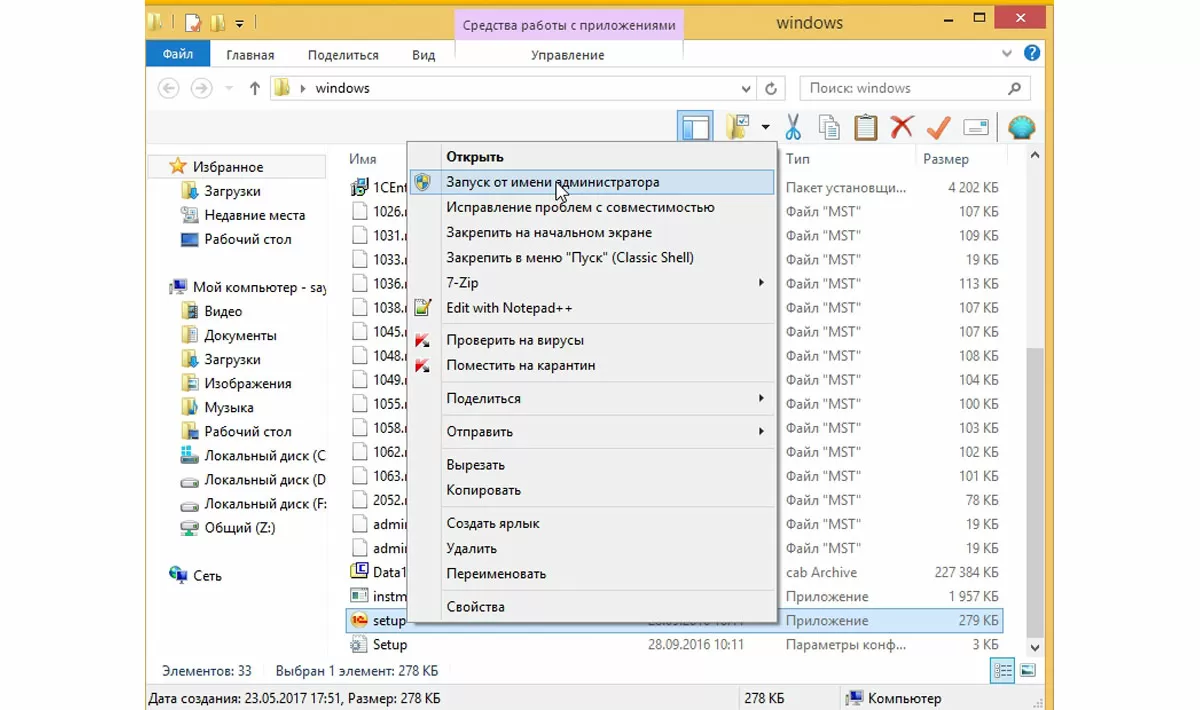Open the Главная ribbon tab
The width and height of the screenshot is (1200, 710).
(x=250, y=55)
